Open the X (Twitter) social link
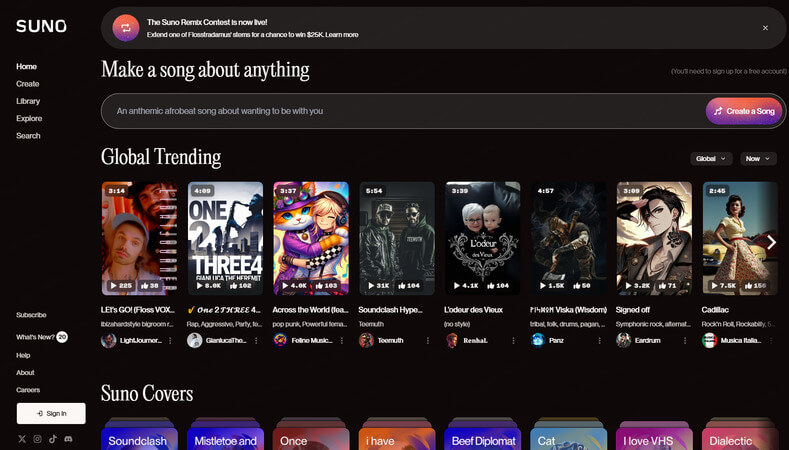This screenshot has width=789, height=450. click(22, 439)
